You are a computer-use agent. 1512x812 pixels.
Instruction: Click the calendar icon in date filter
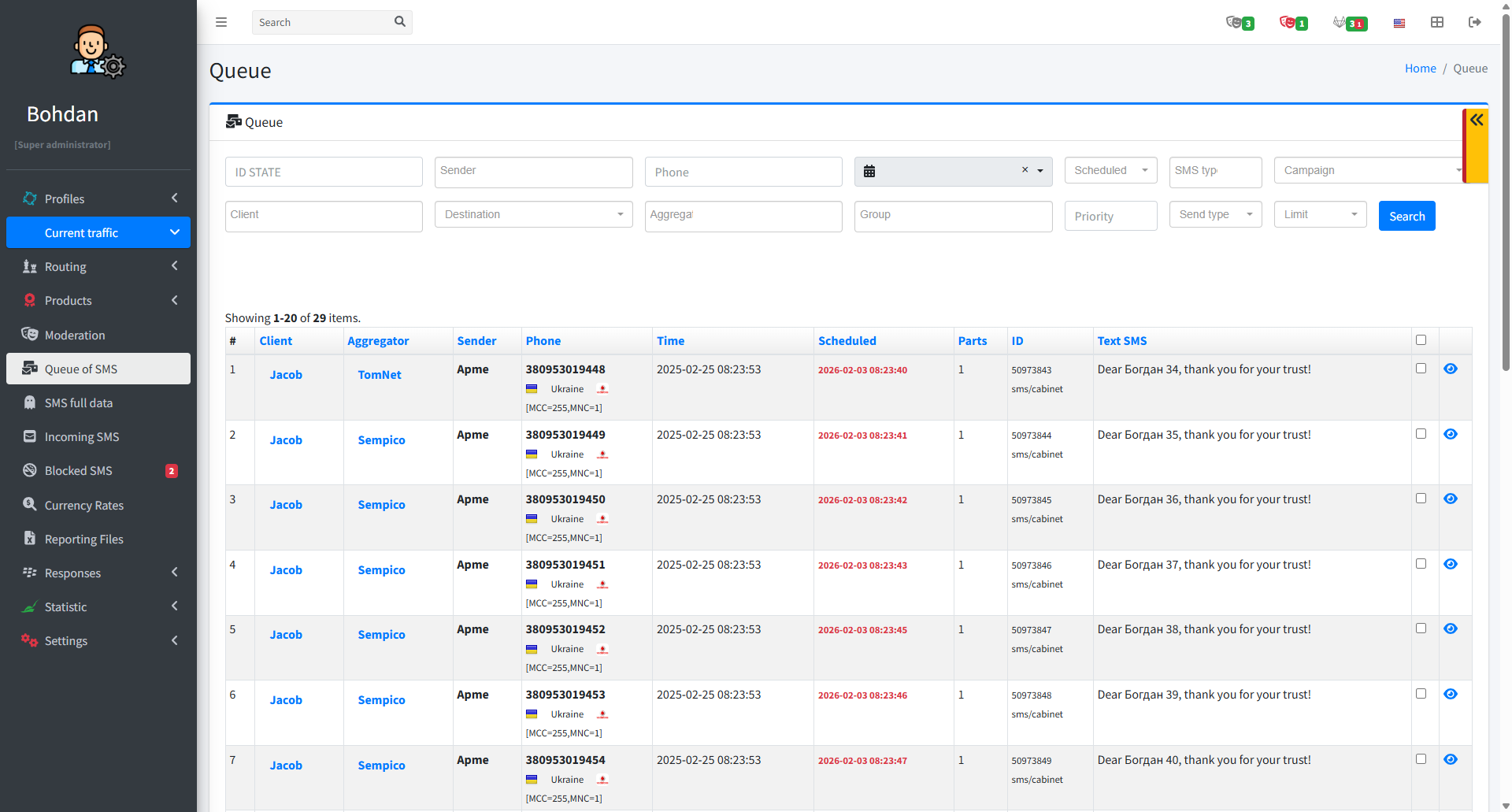[869, 171]
